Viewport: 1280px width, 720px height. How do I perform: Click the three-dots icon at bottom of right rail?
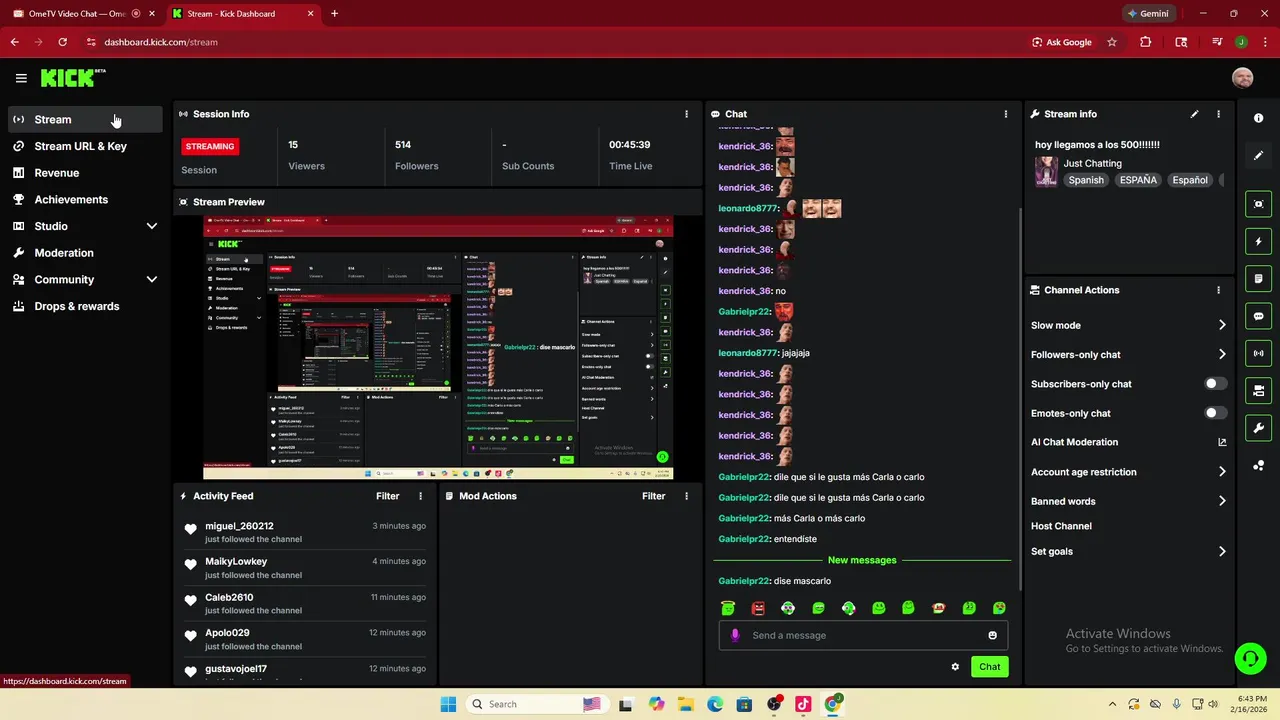tap(1258, 466)
